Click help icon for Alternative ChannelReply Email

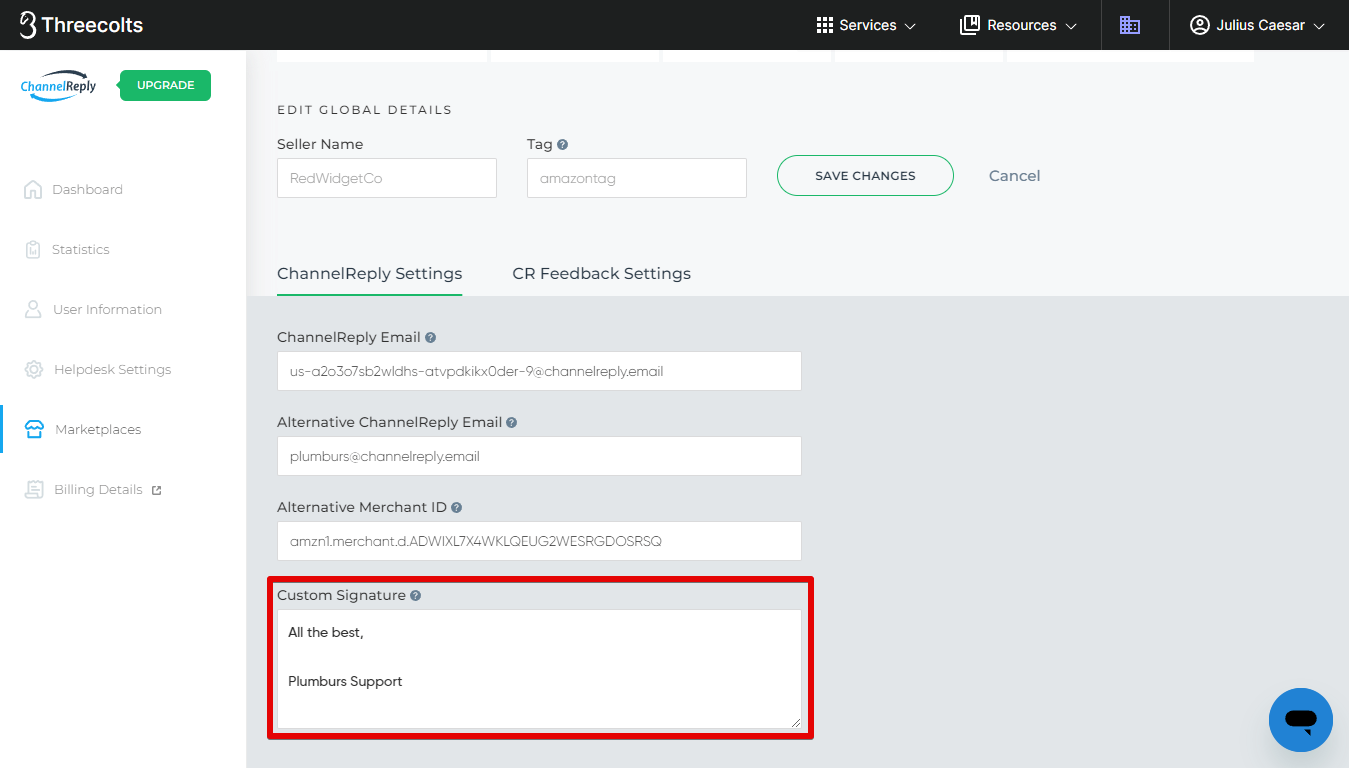[x=511, y=423]
